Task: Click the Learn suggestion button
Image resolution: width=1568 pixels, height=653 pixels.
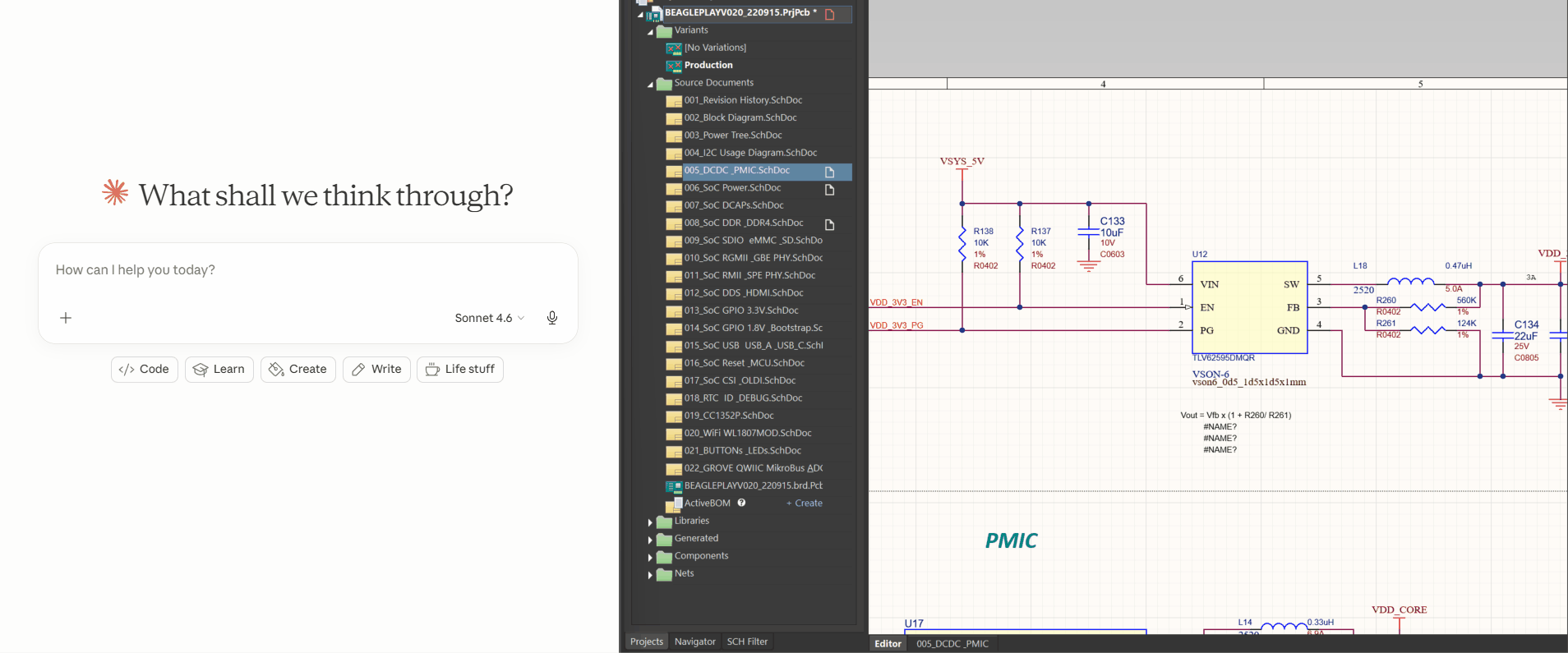Action: pyautogui.click(x=219, y=370)
